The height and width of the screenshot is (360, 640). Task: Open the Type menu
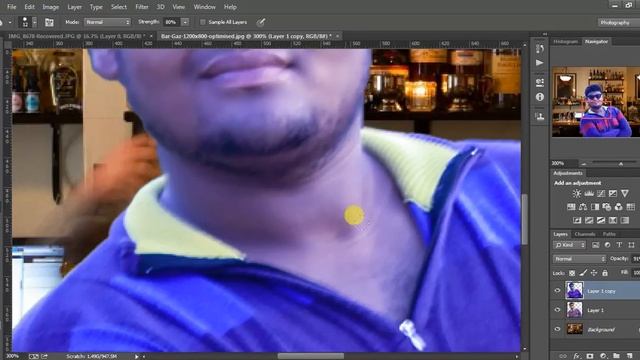[96, 7]
